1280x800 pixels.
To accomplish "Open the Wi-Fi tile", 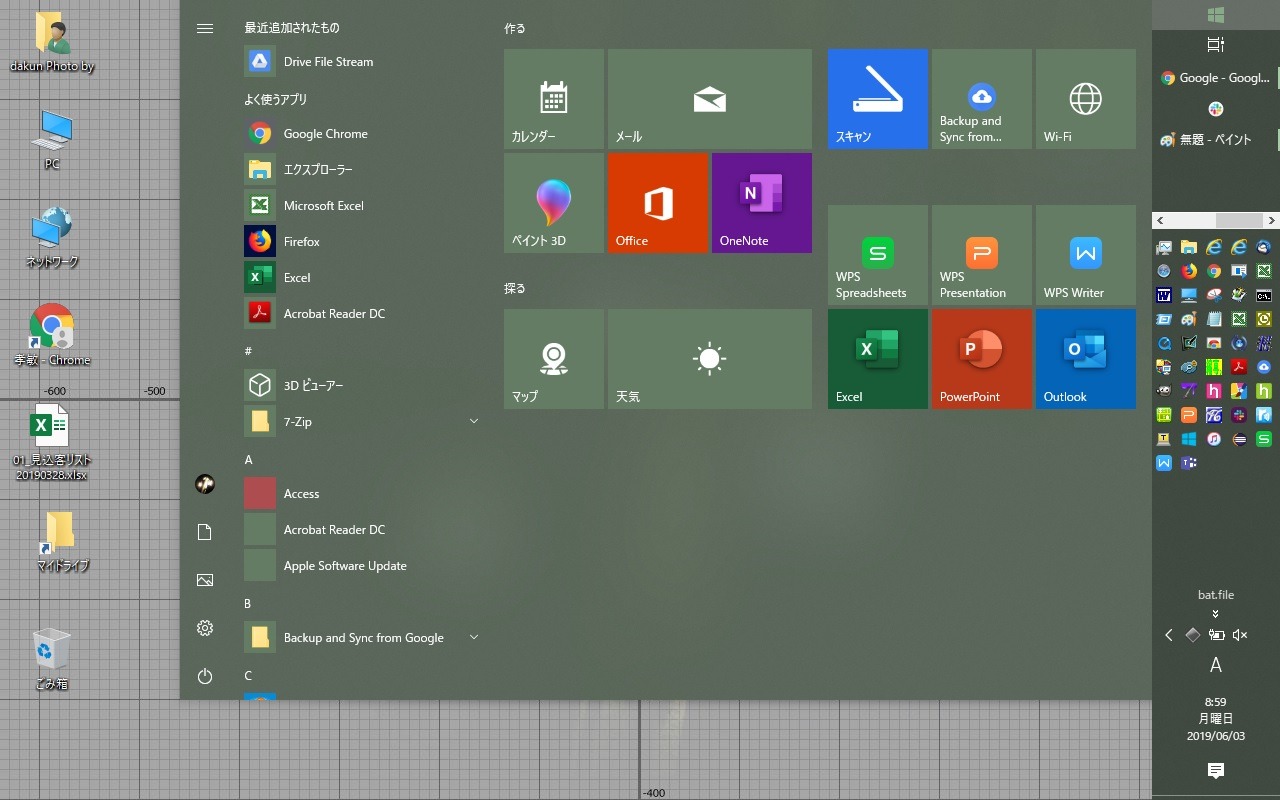I will [1086, 99].
